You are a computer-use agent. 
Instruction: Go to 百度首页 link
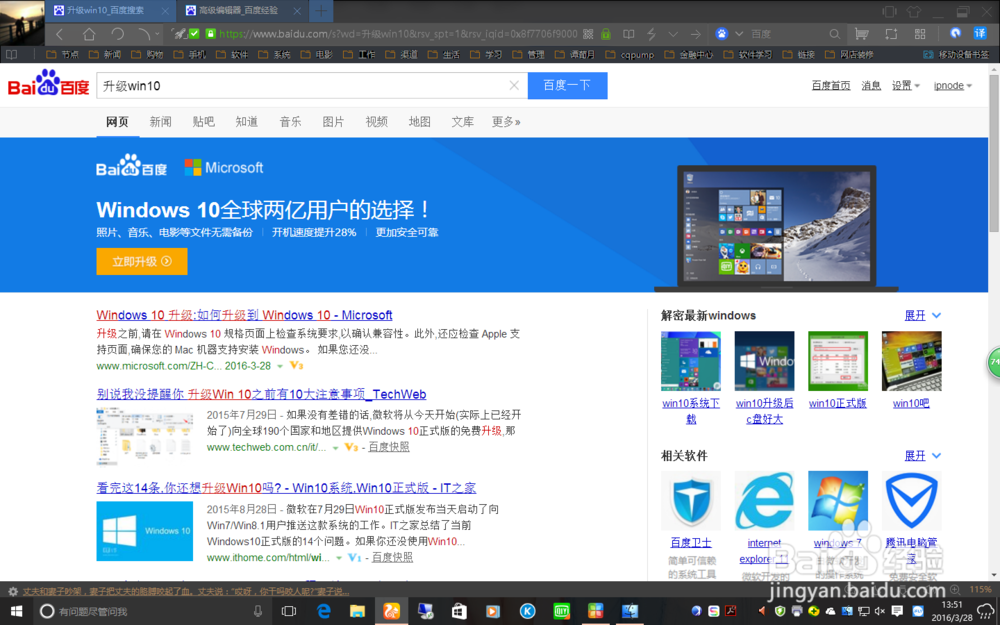[x=830, y=85]
